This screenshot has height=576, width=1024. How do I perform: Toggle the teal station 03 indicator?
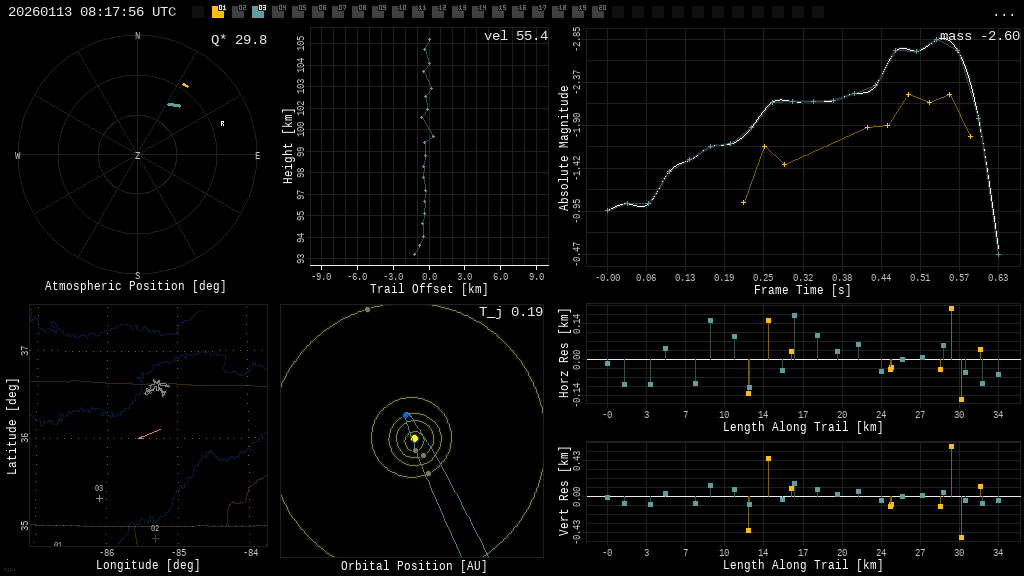pyautogui.click(x=258, y=12)
